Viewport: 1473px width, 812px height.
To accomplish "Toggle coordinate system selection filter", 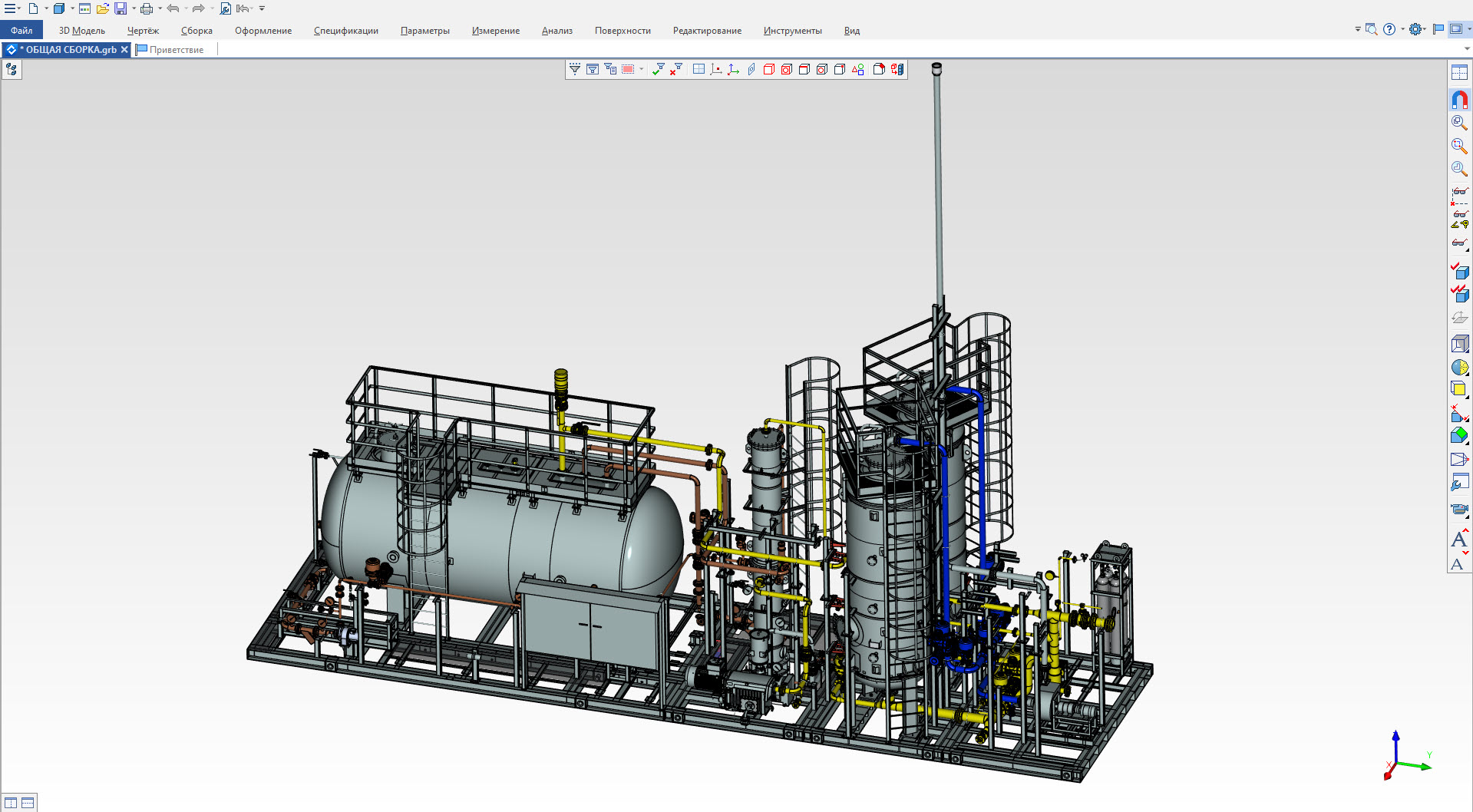I will pyautogui.click(x=733, y=69).
